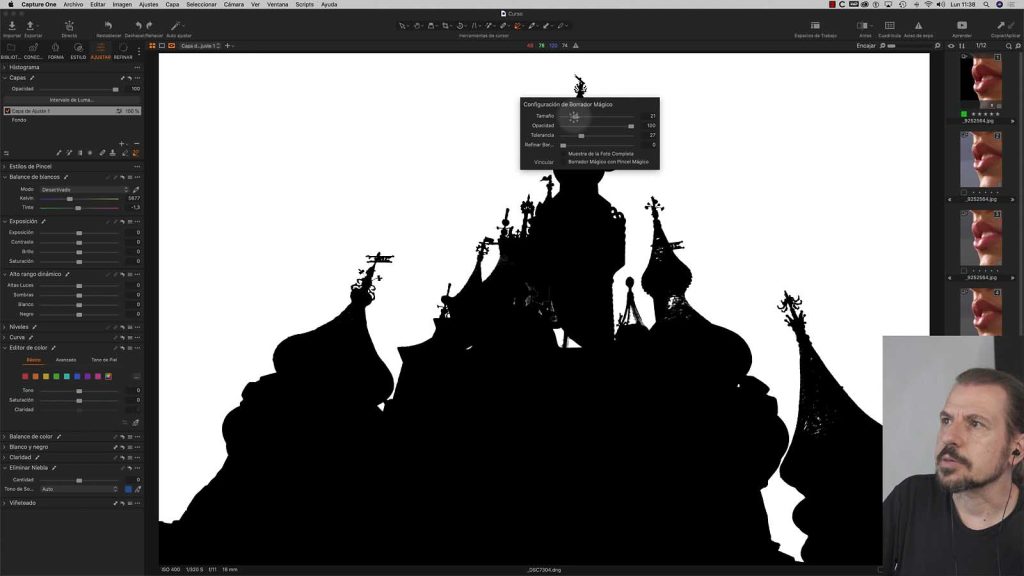Select the magic eraser tool in Capas
The height and width of the screenshot is (576, 1024).
coord(136,153)
